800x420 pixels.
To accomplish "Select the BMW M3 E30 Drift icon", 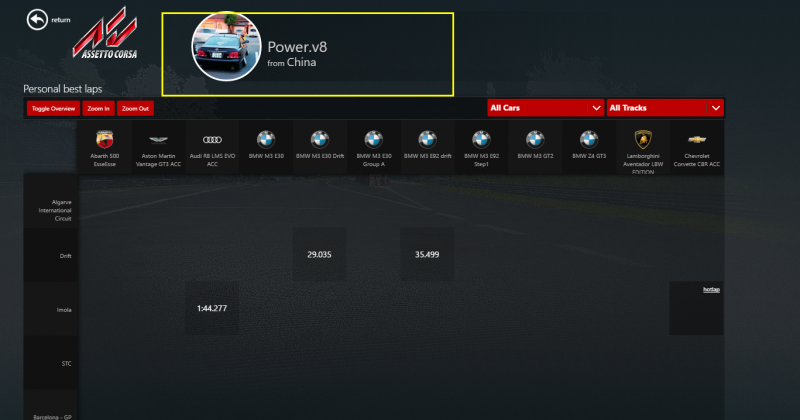I will [320, 139].
